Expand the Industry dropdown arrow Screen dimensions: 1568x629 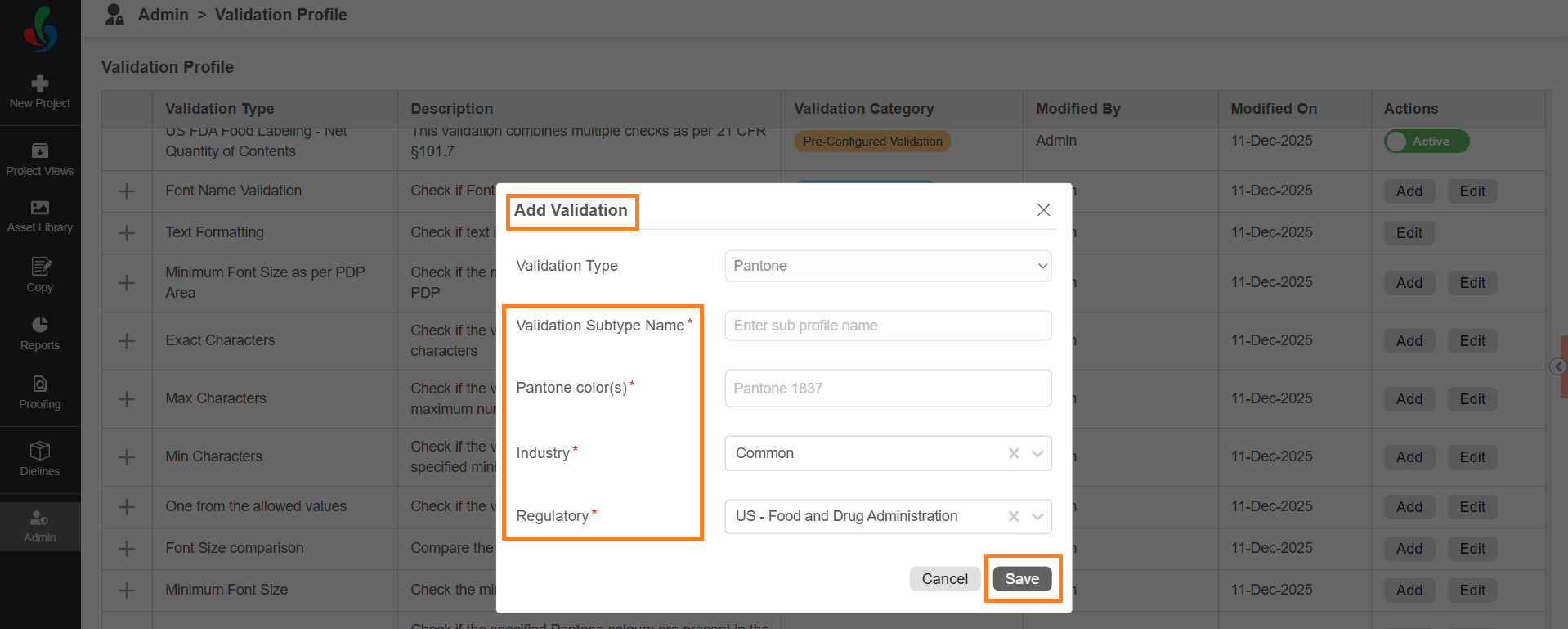pos(1037,453)
